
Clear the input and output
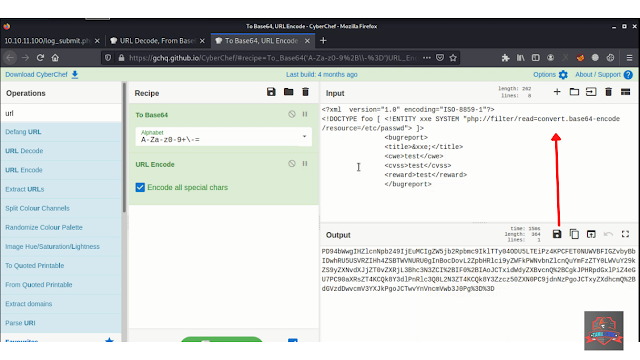(x=608, y=92)
